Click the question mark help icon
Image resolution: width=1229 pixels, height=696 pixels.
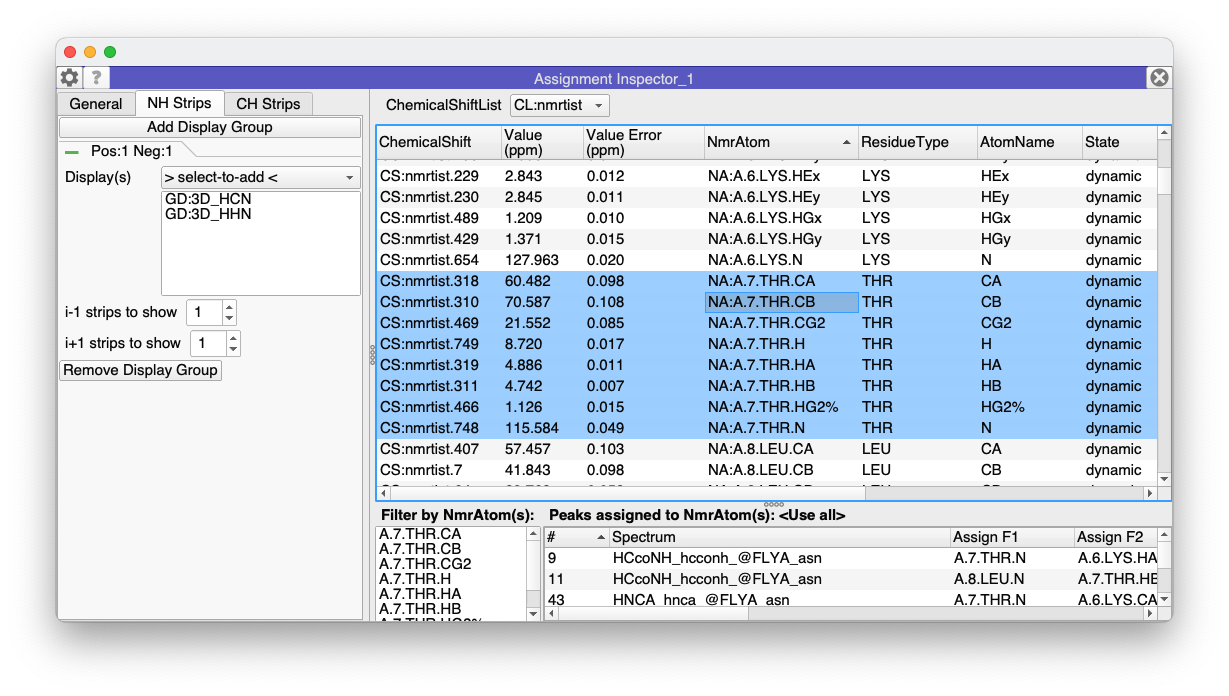pos(96,78)
